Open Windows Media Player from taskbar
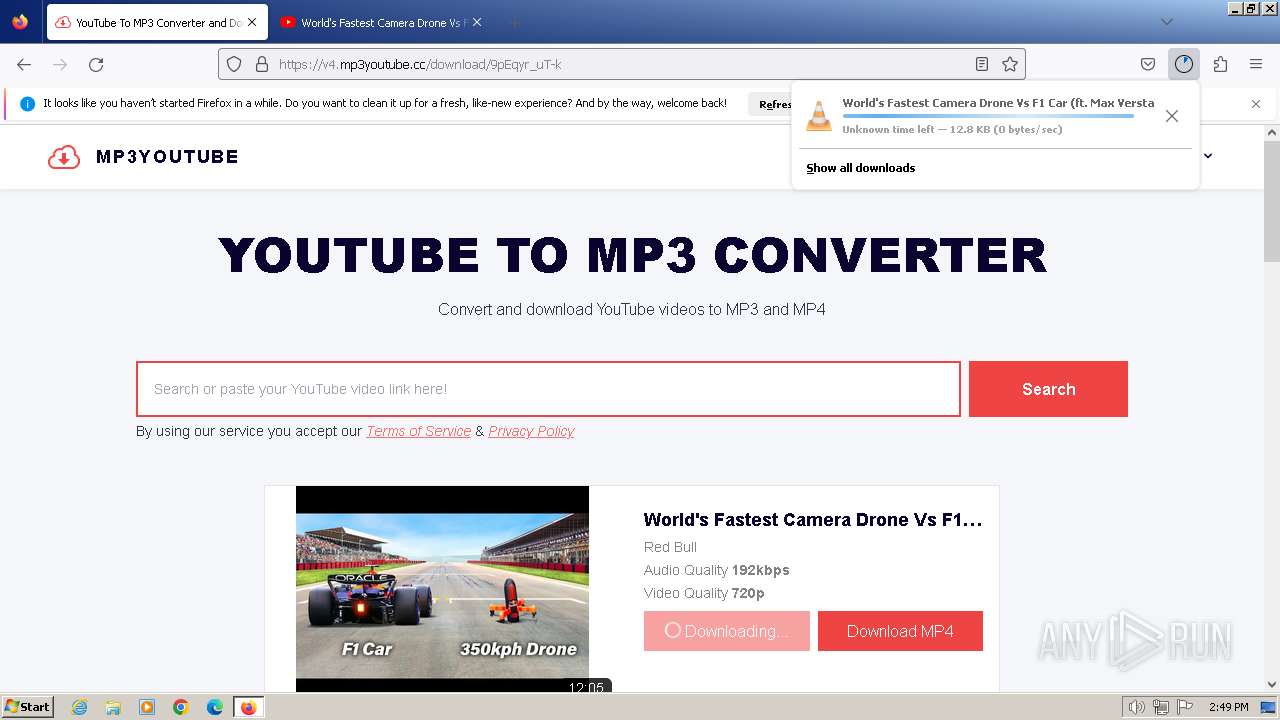Image resolution: width=1280 pixels, height=720 pixels. (147, 707)
